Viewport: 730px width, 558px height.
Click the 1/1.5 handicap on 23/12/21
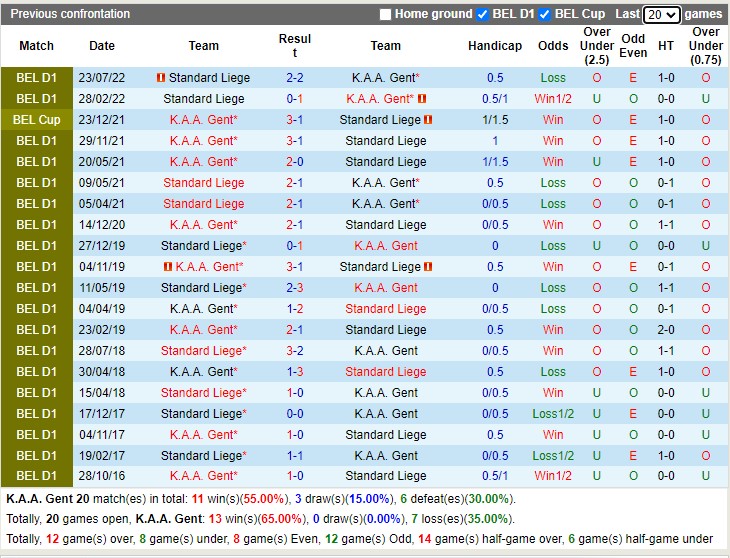tap(495, 120)
